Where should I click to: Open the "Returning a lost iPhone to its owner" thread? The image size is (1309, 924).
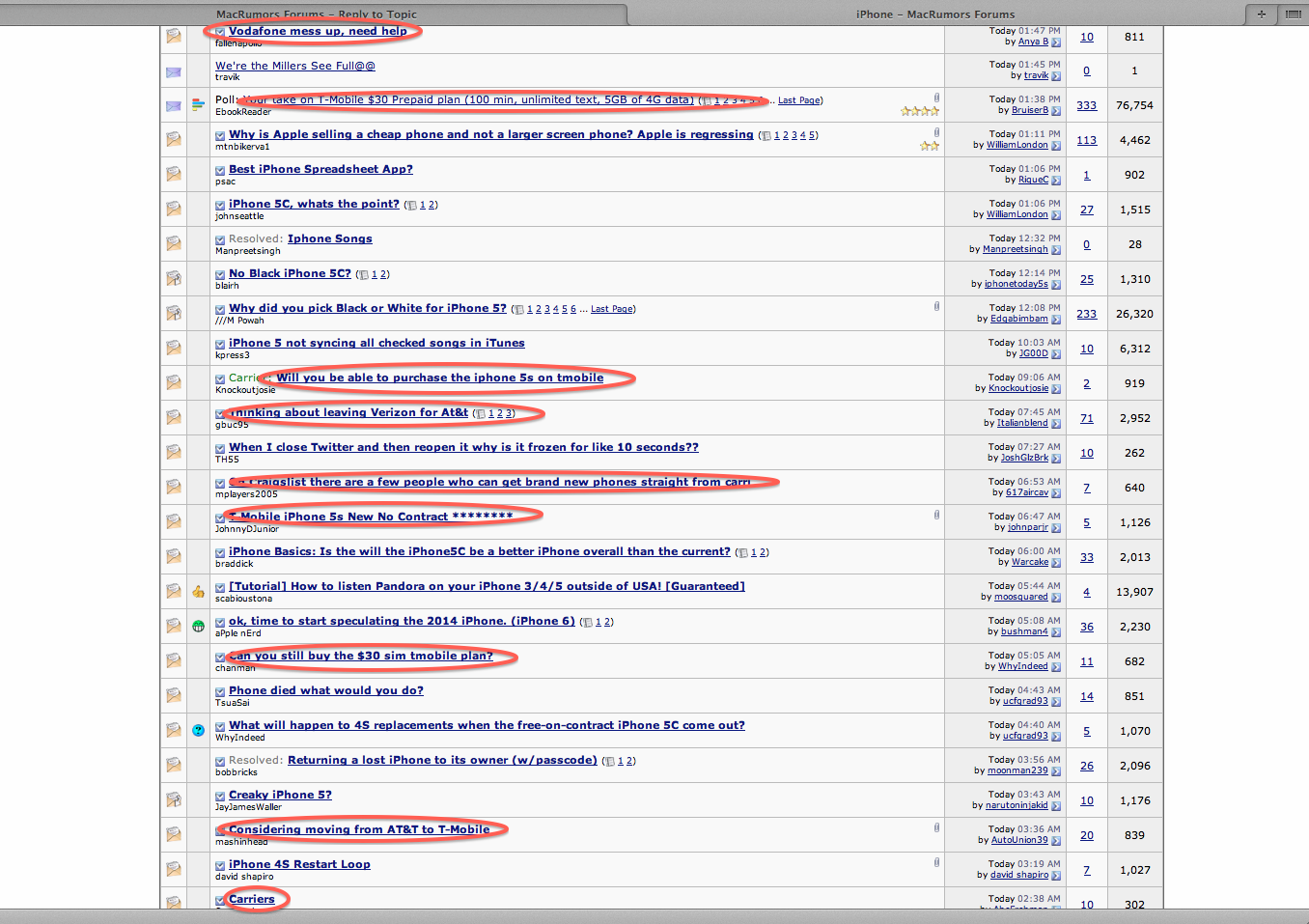(442, 760)
